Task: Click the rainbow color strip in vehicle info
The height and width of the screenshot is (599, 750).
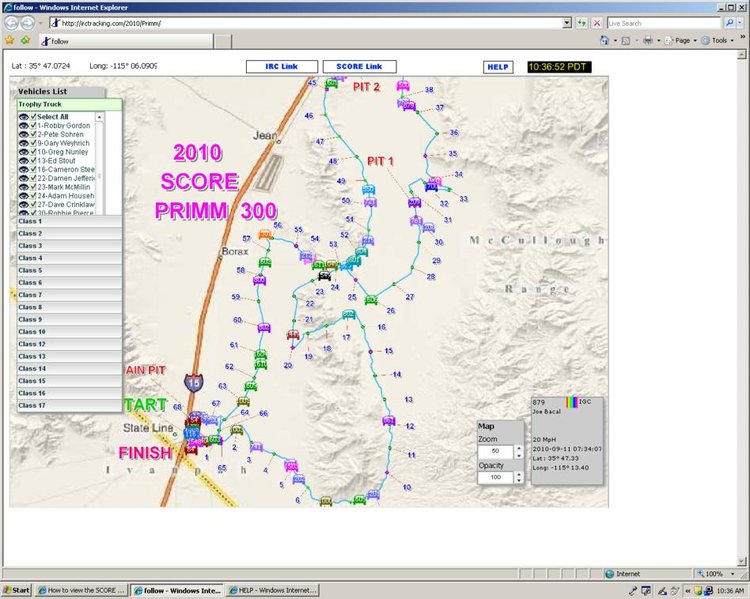Action: point(572,402)
